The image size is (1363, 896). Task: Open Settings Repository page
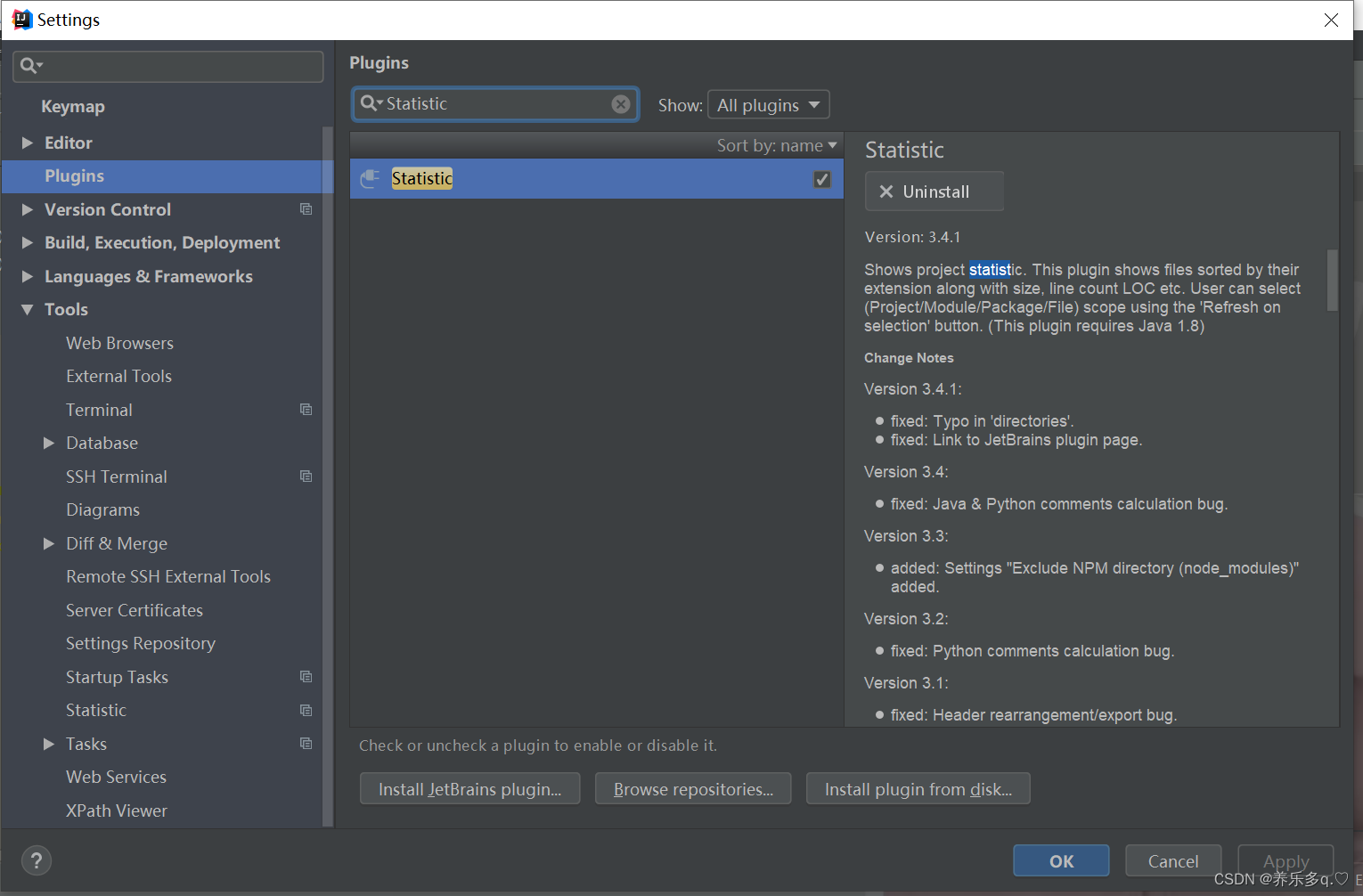pos(141,643)
